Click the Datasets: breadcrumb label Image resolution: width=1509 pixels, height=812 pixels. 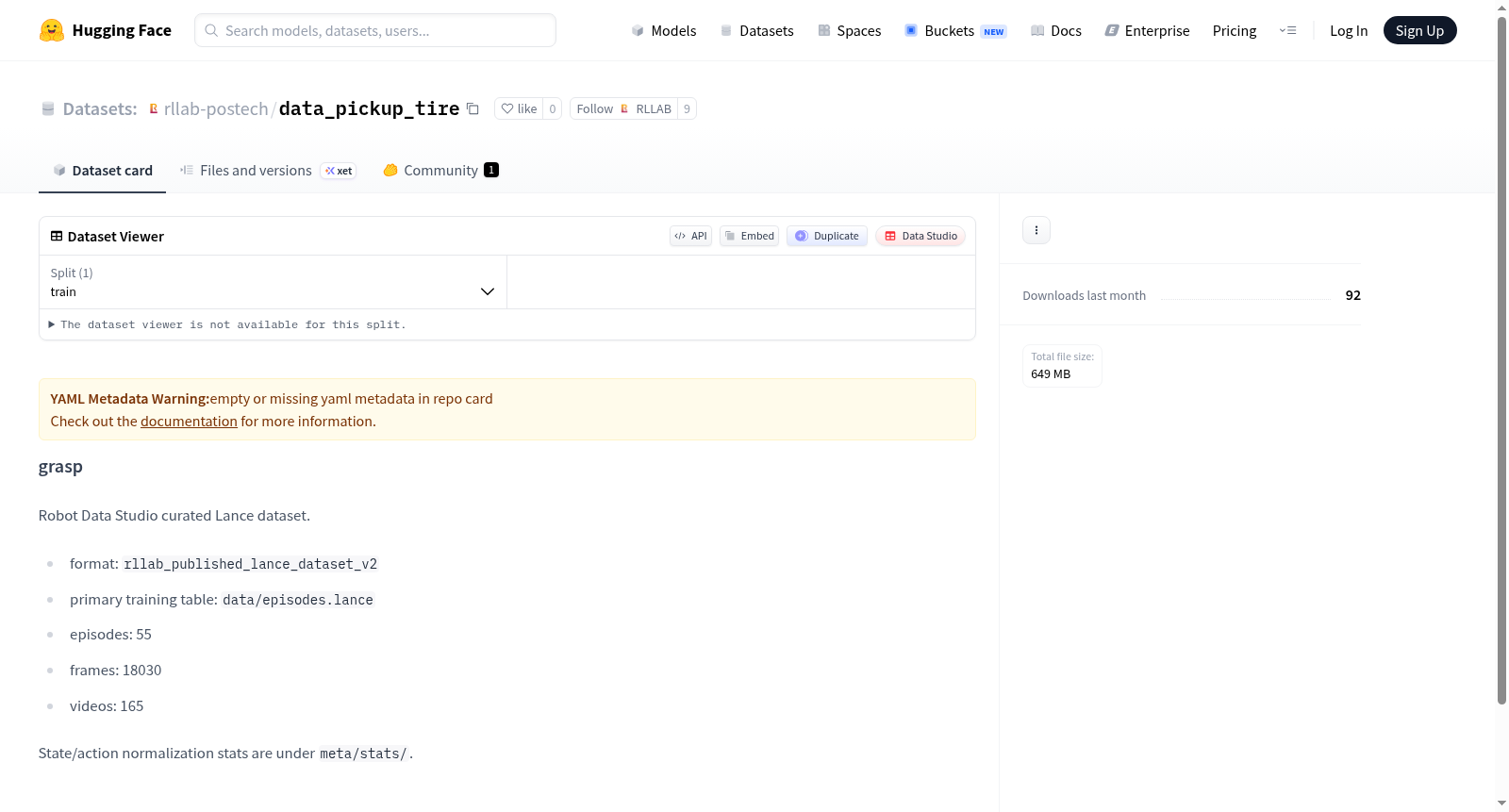click(100, 108)
